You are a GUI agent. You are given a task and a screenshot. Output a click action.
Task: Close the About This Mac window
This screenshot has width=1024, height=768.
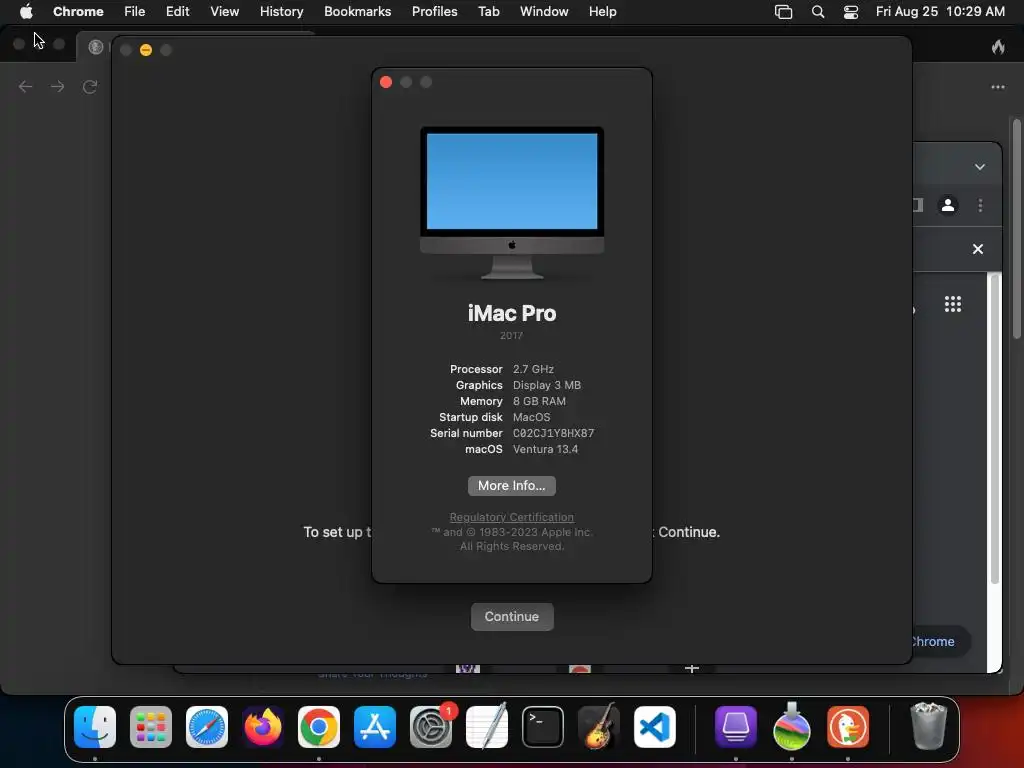tap(386, 82)
